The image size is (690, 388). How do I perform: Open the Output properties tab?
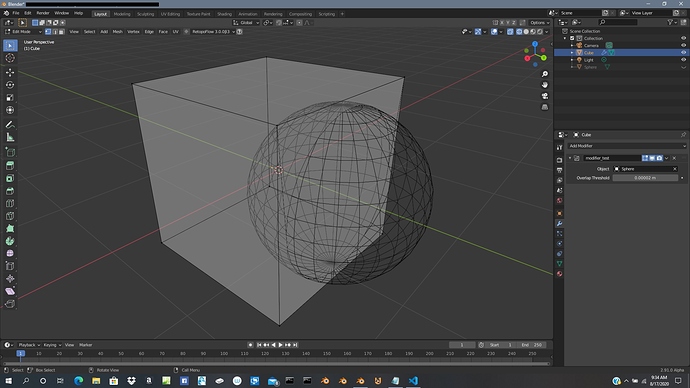click(x=559, y=170)
